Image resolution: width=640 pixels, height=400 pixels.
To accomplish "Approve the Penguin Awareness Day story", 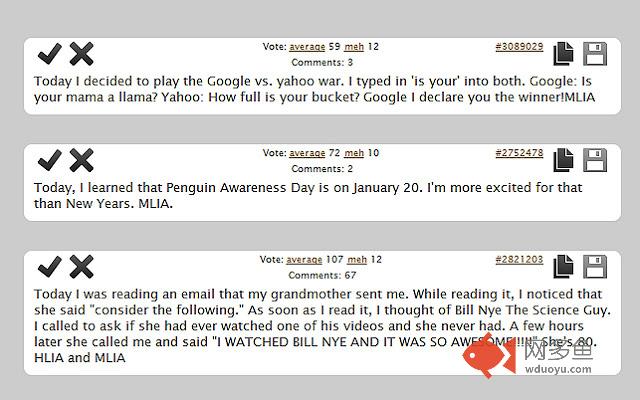I will click(49, 160).
